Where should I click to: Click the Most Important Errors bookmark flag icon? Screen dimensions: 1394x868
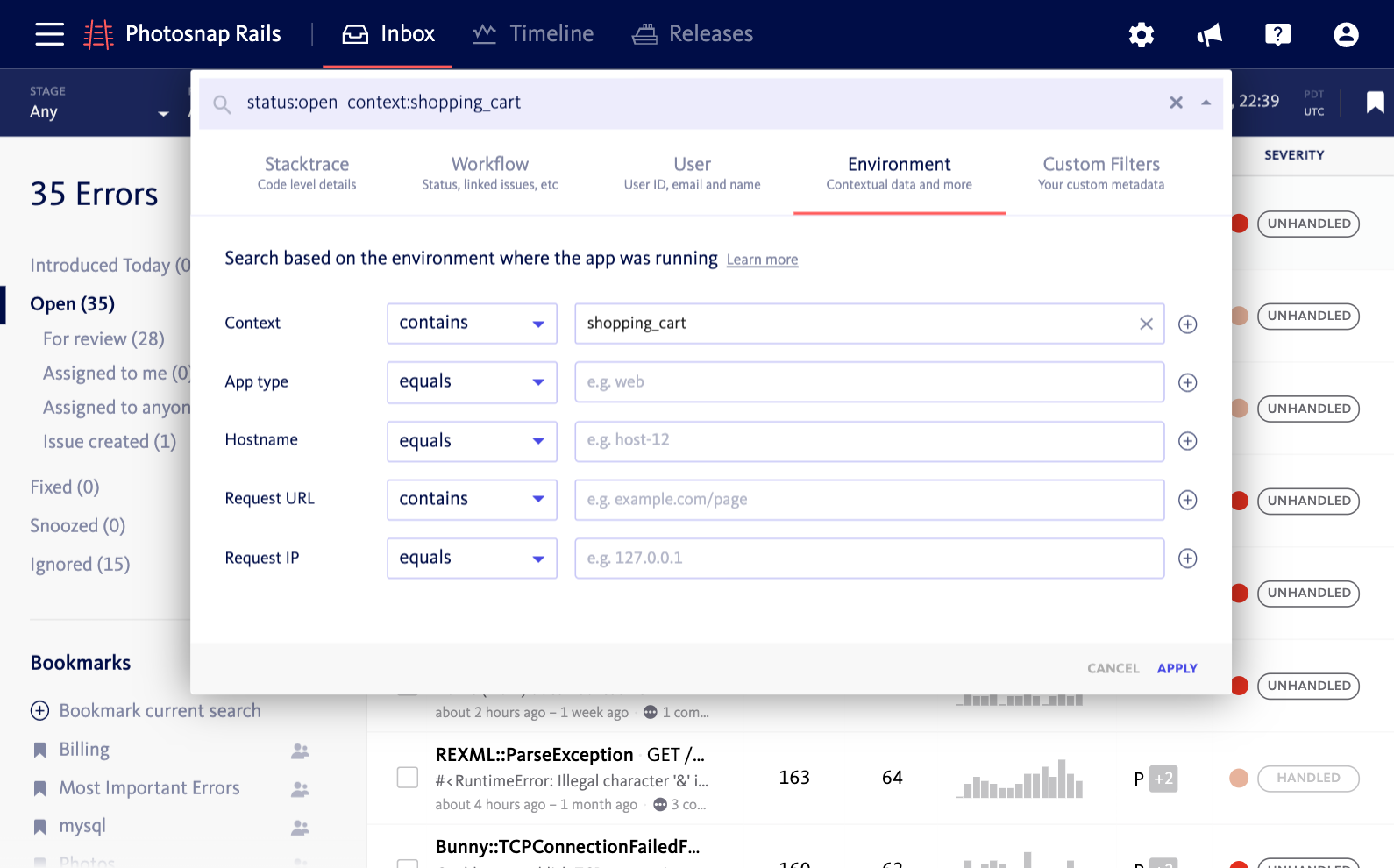[39, 788]
